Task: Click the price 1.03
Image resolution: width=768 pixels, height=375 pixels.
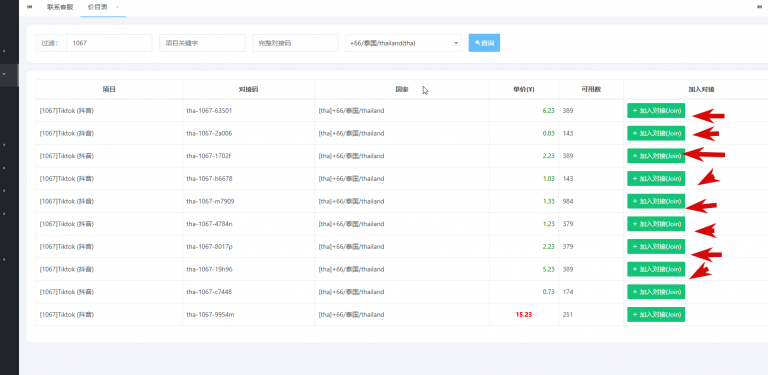Action: tap(549, 179)
